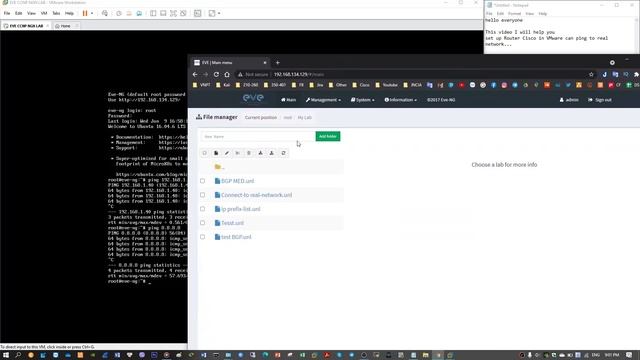Click the browser reload button

pos(216,74)
